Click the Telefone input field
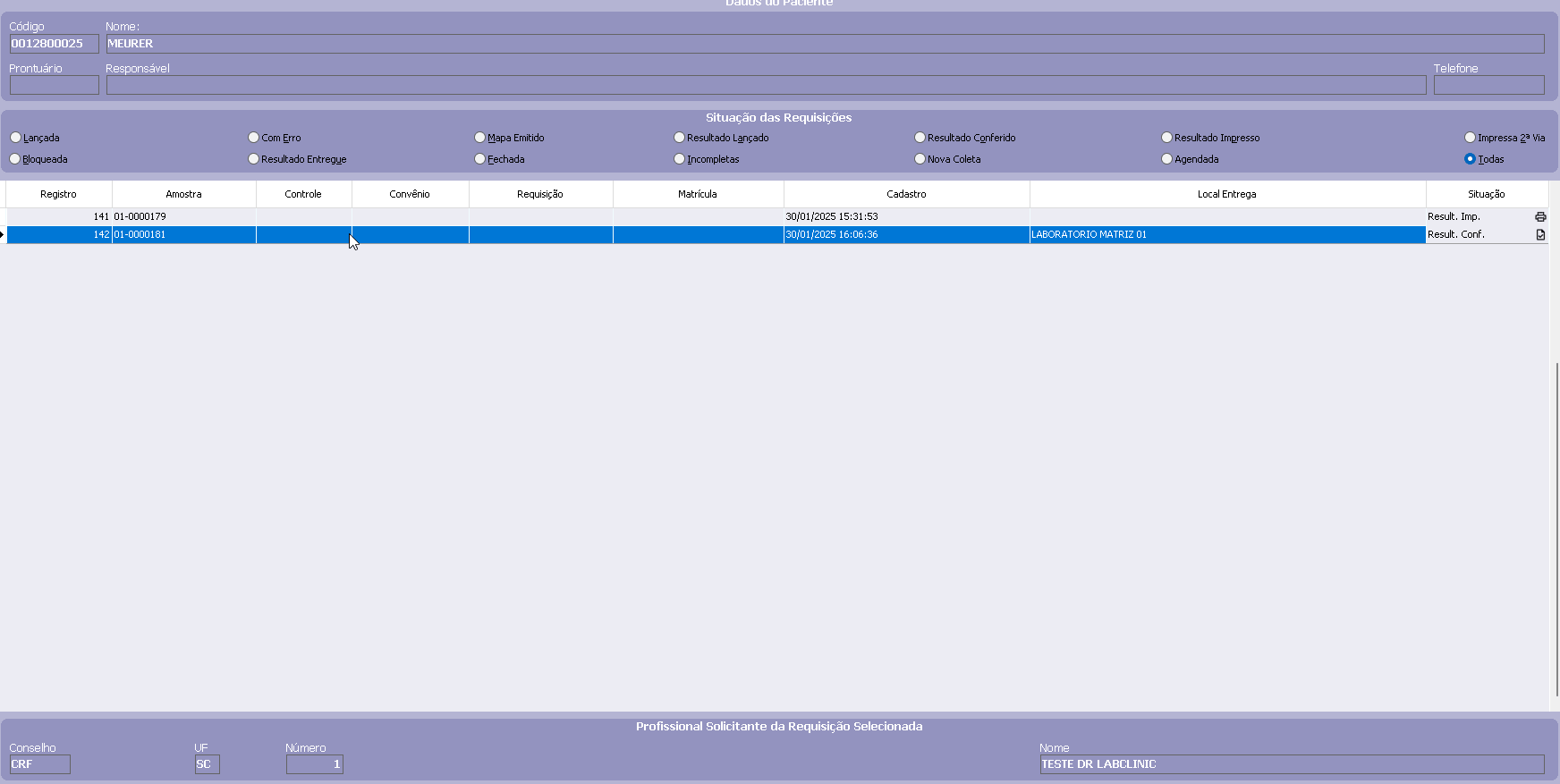The width and height of the screenshot is (1560, 784). tap(1488, 85)
